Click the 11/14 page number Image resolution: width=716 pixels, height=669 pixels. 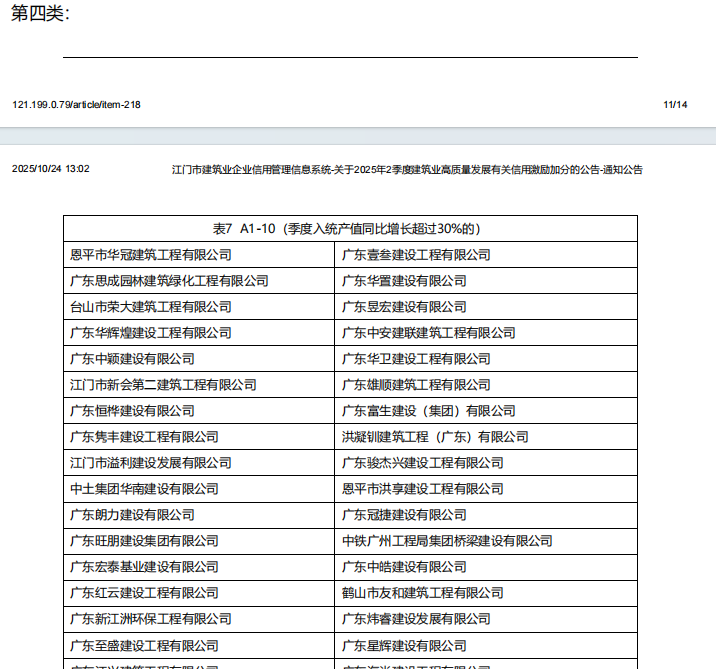675,105
